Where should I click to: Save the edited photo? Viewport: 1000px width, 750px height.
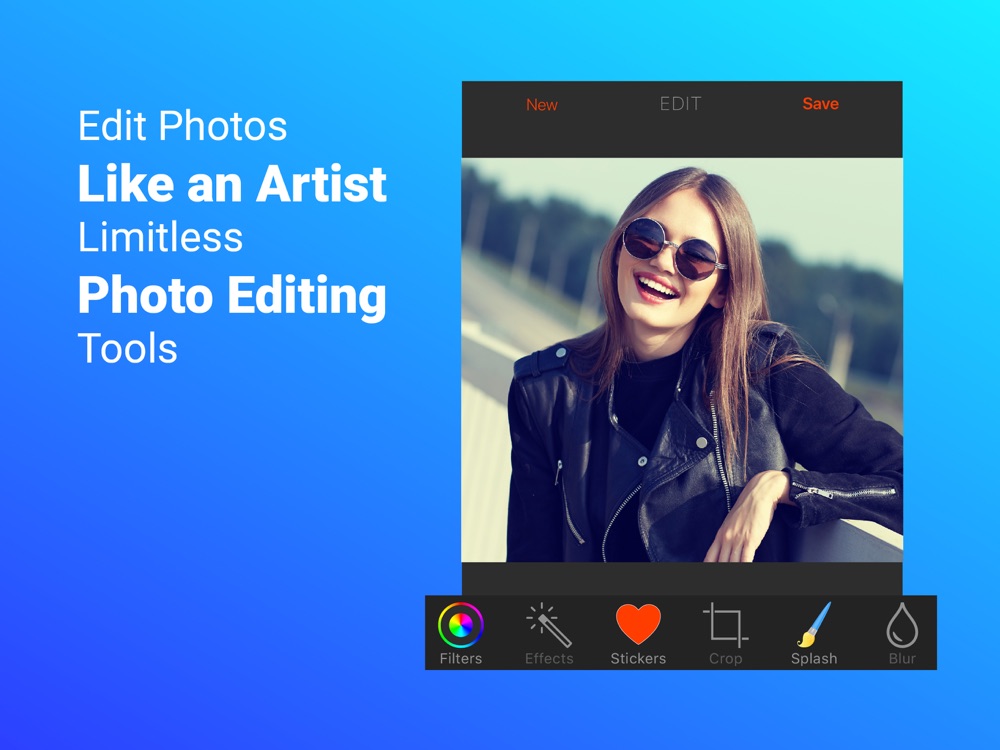[x=820, y=104]
